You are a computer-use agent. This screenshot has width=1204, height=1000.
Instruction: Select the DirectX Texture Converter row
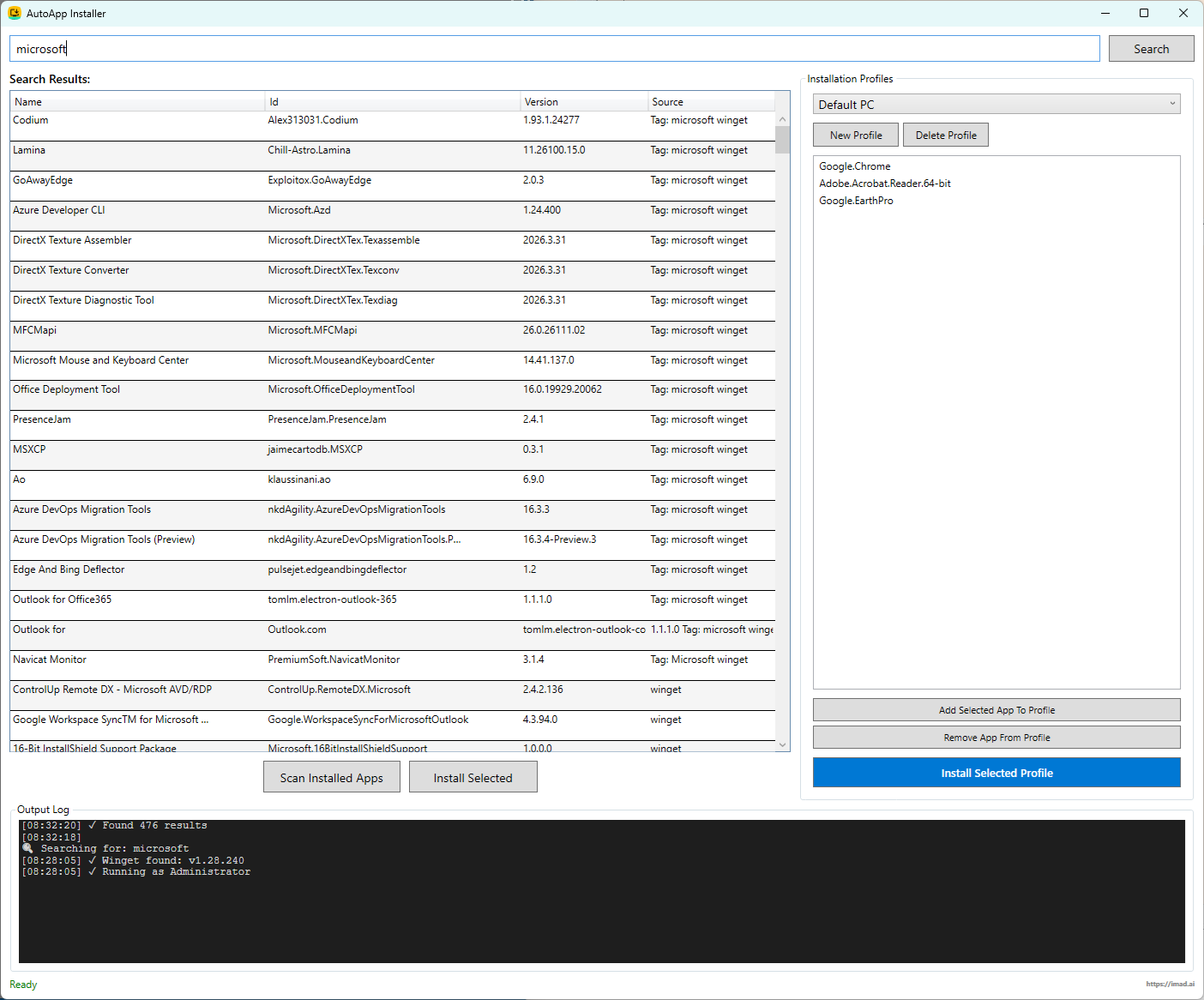coord(393,276)
